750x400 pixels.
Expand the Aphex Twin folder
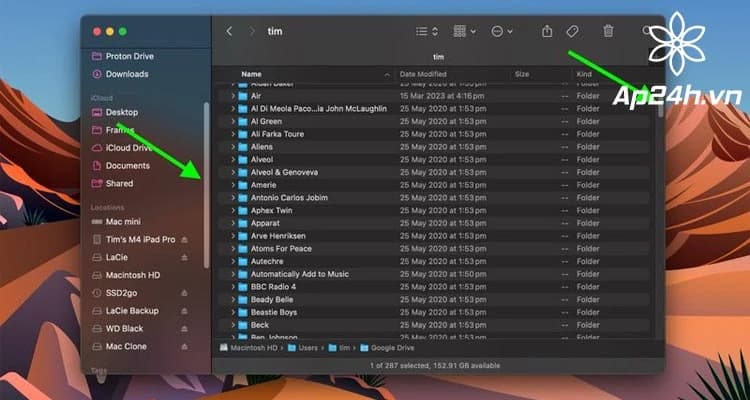(233, 211)
